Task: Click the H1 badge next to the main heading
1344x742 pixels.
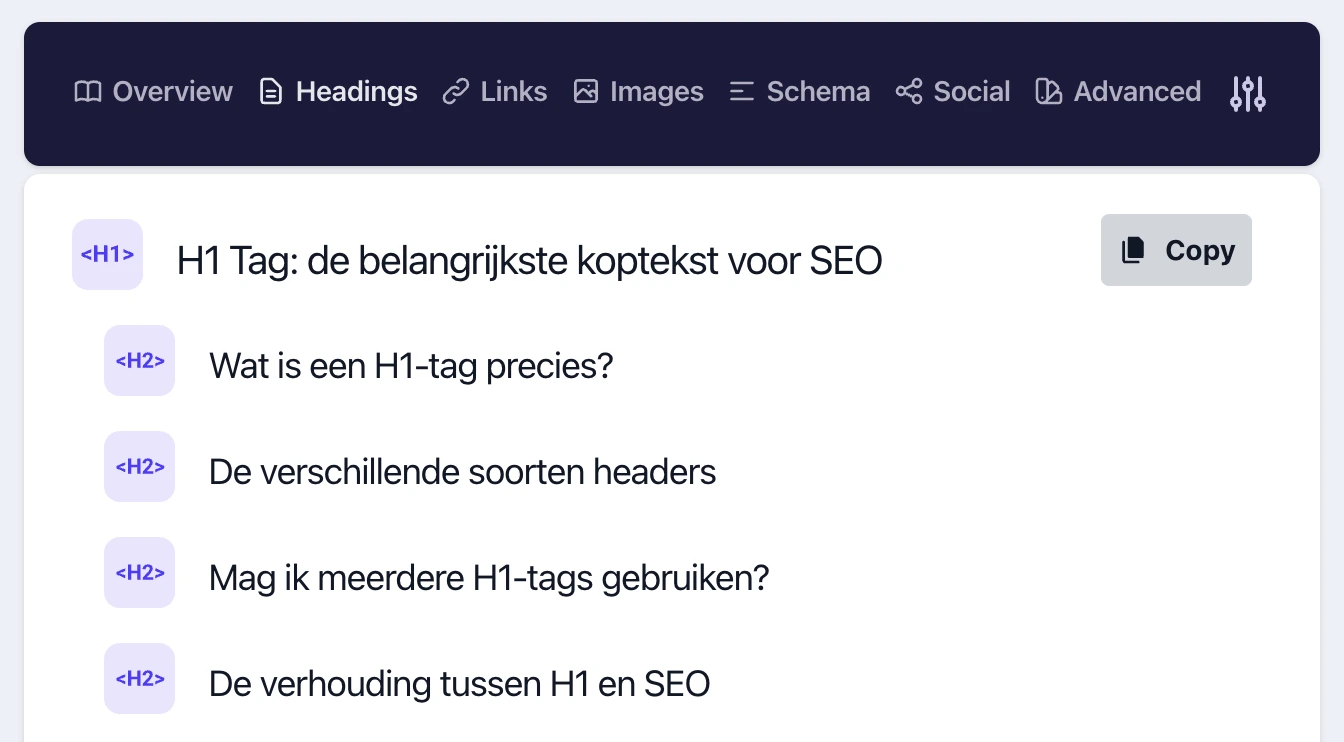Action: tap(107, 254)
